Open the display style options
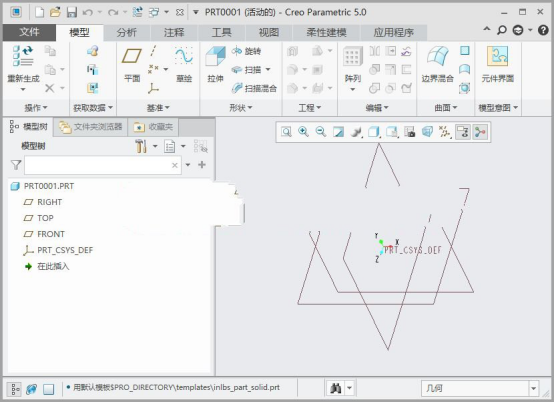554x402 pixels. pos(374,132)
